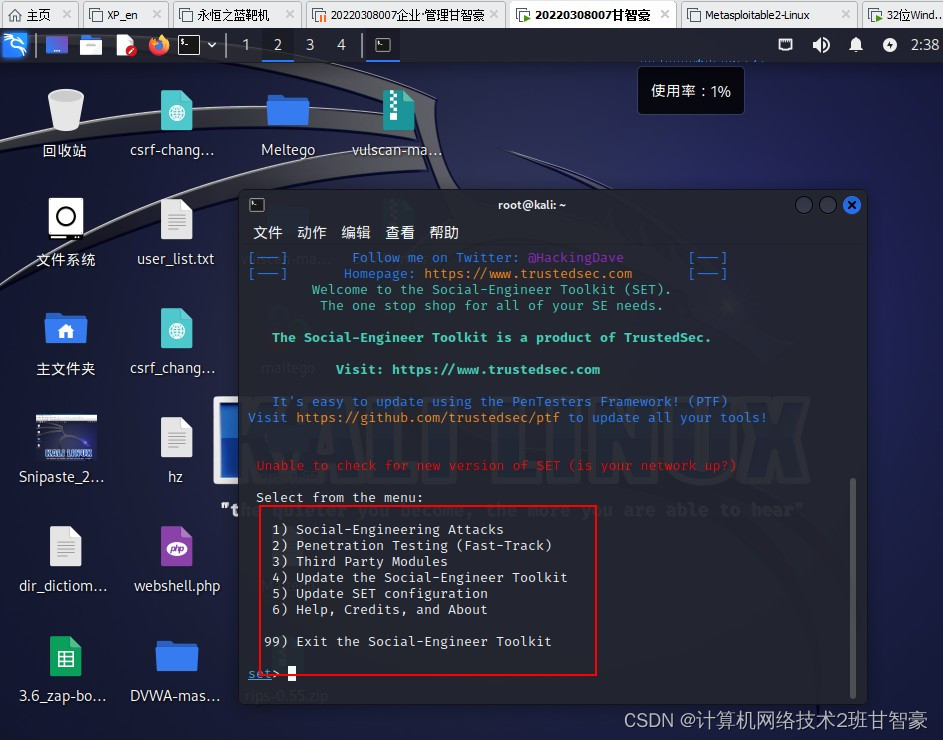Open the Visit: https://www.trustedsec.com link
Image resolution: width=943 pixels, height=740 pixels.
(496, 369)
